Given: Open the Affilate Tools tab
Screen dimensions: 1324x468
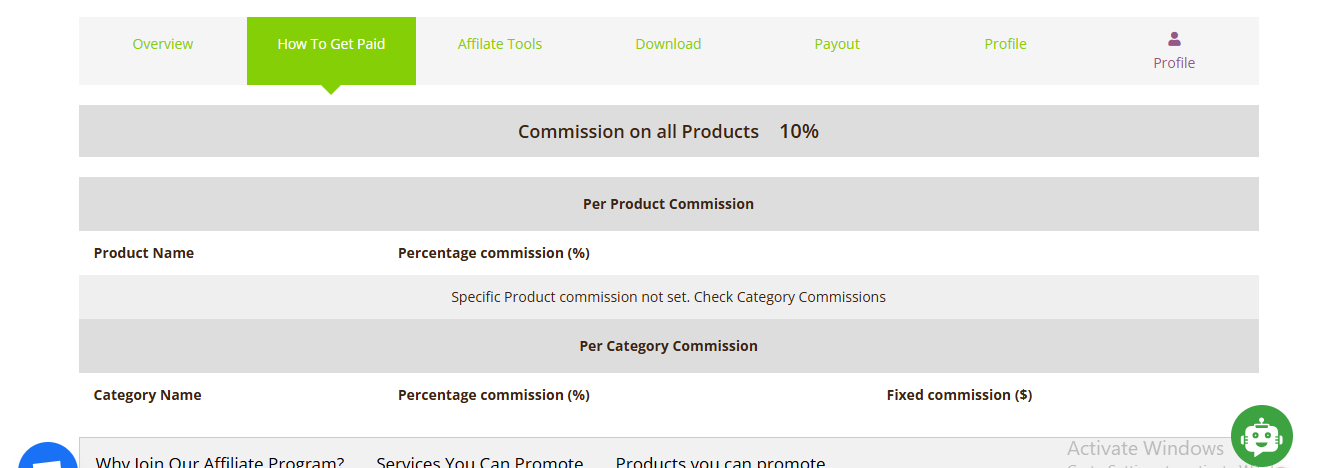Looking at the screenshot, I should (x=500, y=44).
